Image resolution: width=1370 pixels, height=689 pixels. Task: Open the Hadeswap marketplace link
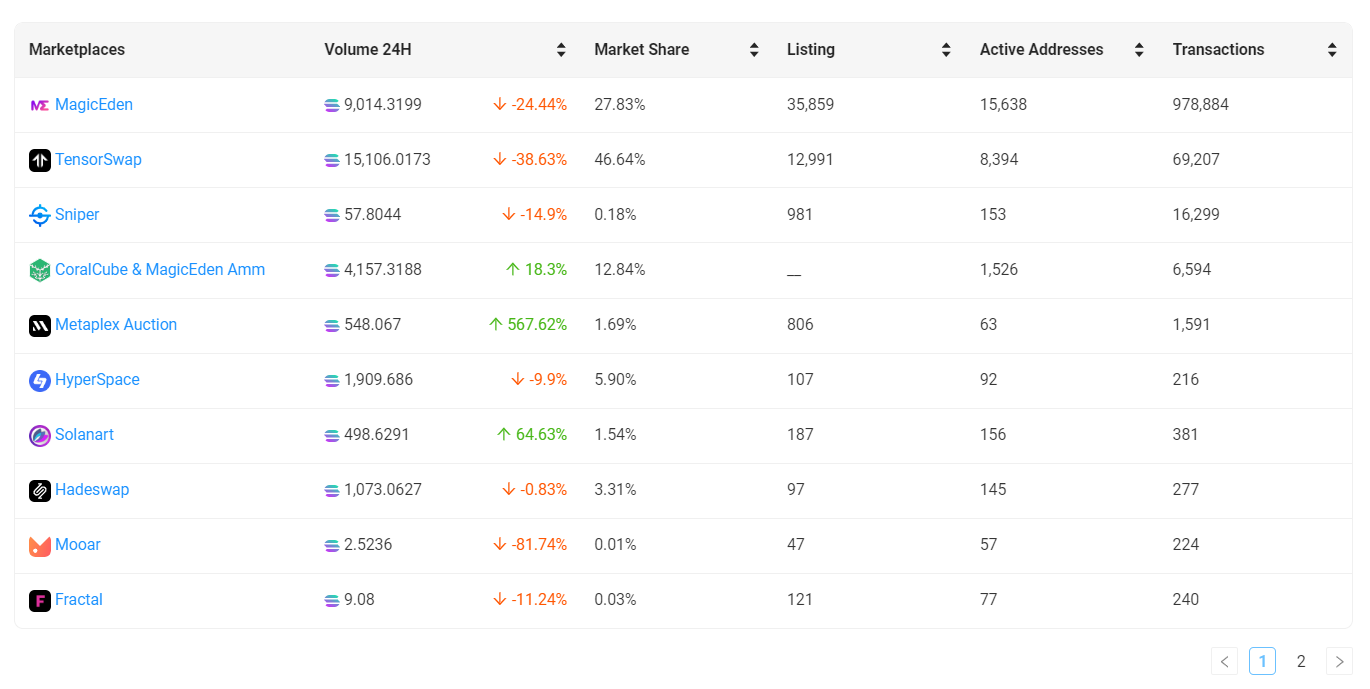[92, 490]
